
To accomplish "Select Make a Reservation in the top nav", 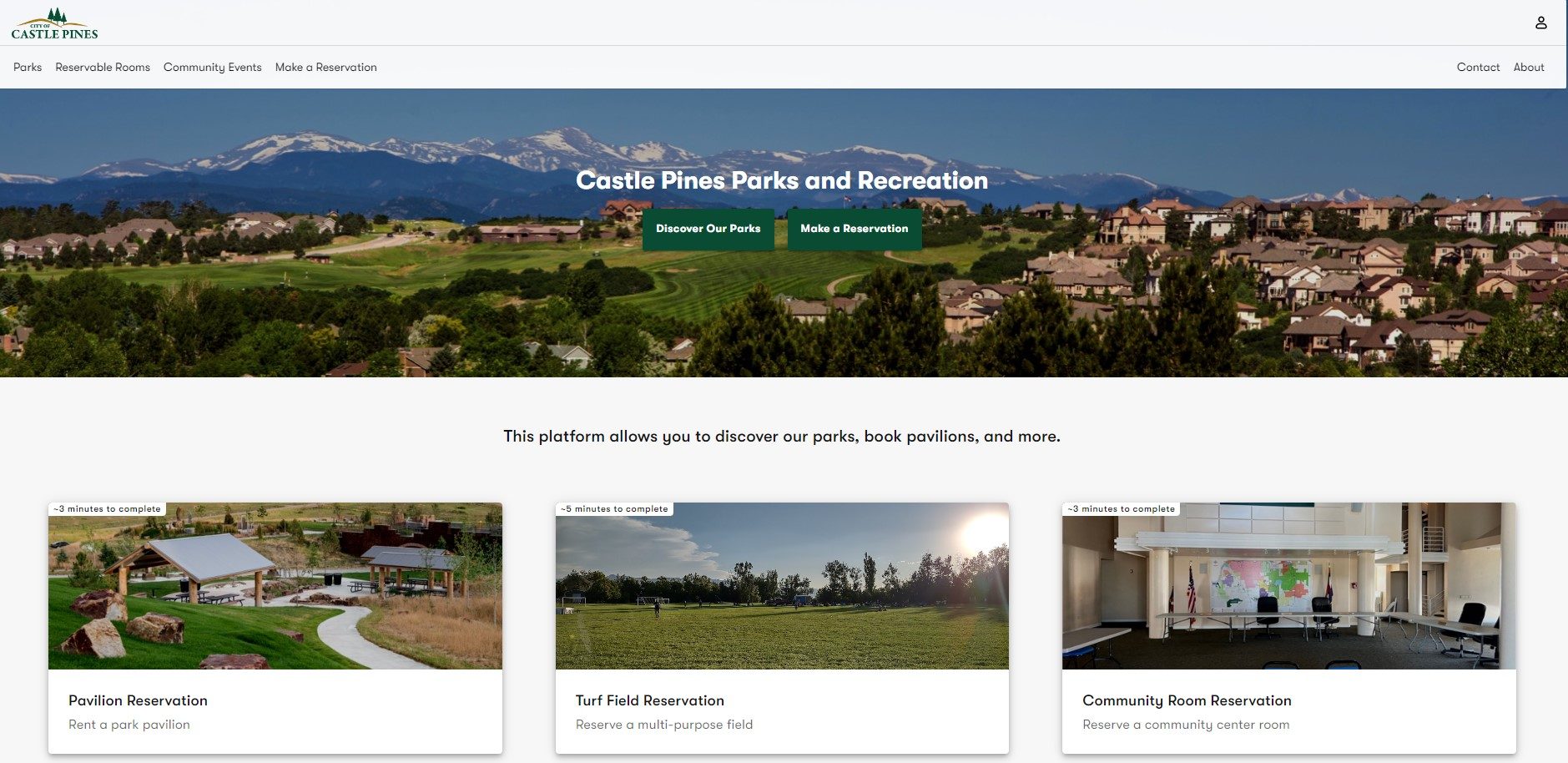I will [x=326, y=67].
